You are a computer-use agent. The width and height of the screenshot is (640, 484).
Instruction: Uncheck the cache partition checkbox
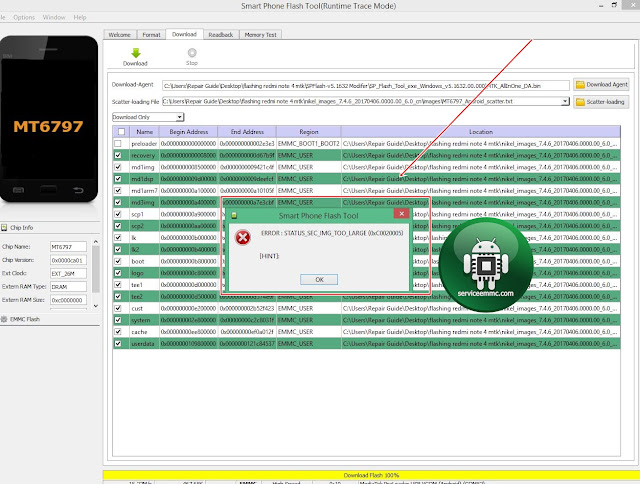(x=118, y=332)
